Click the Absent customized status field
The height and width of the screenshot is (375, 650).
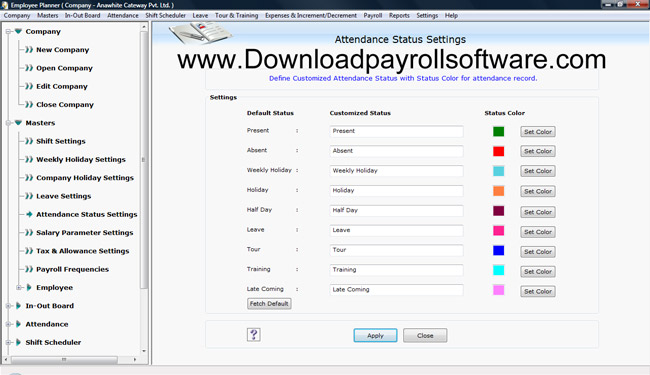click(x=396, y=151)
